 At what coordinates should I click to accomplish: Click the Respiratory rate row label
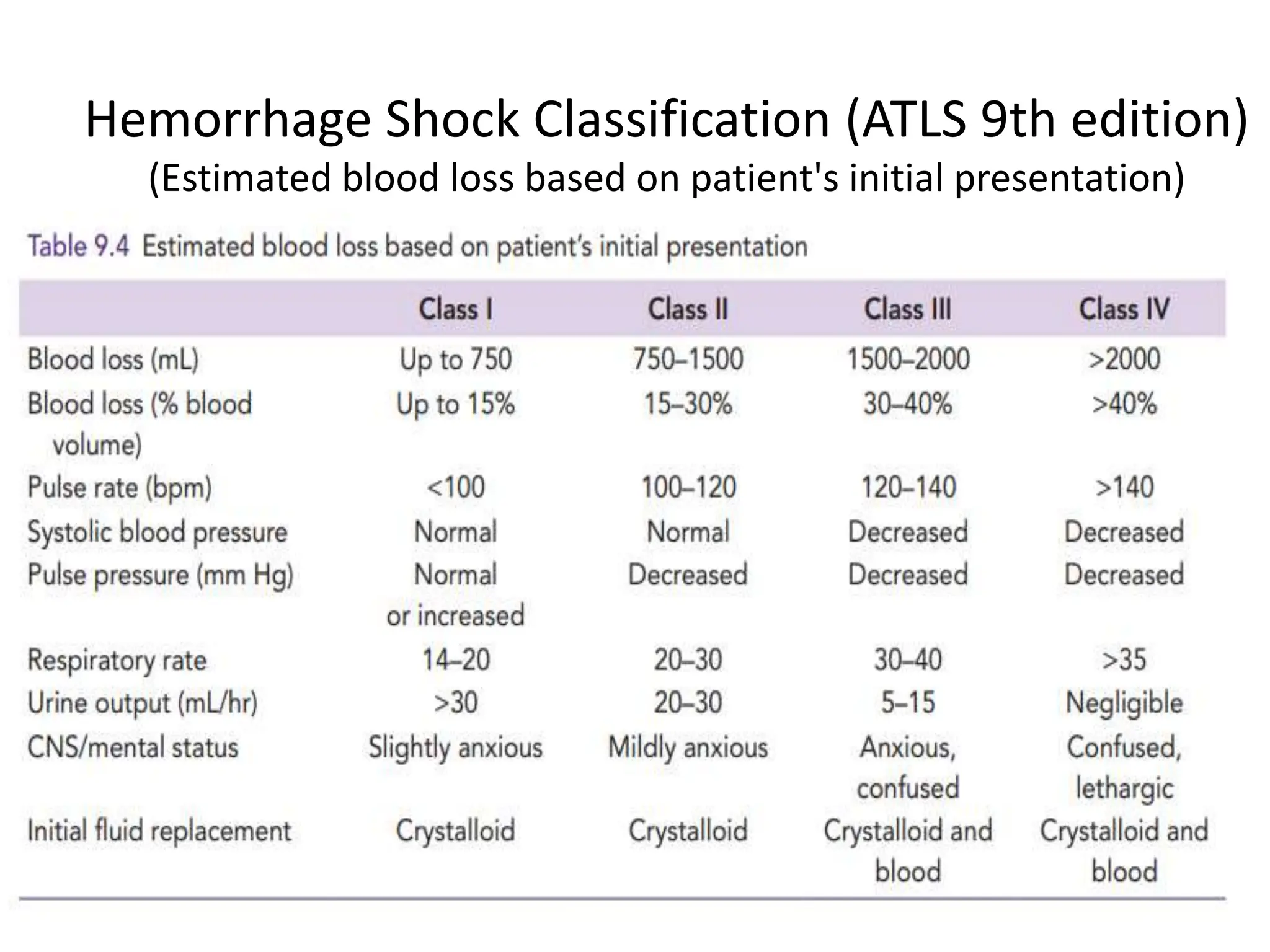(x=117, y=660)
